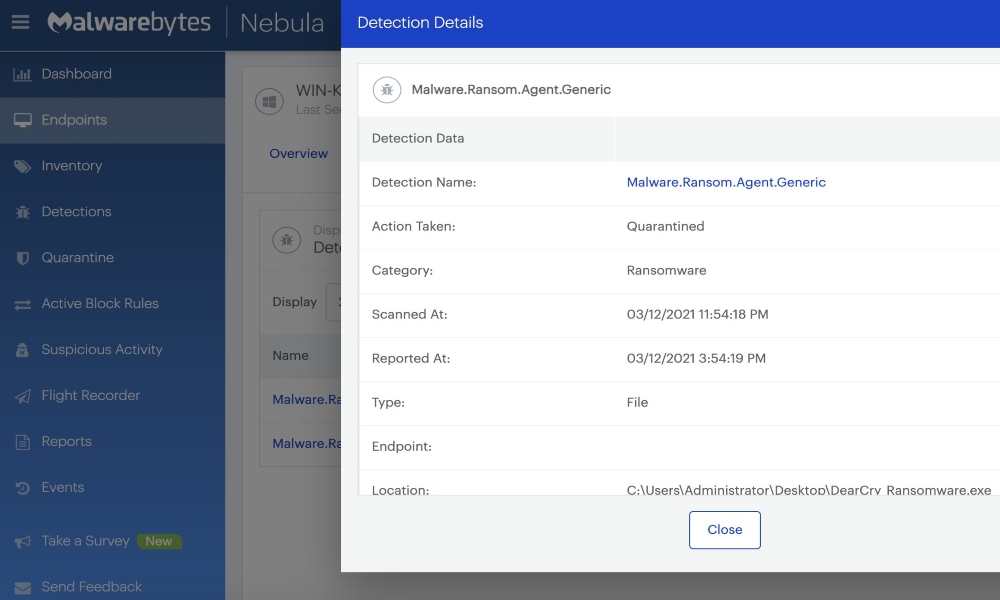Open Flight Recorder
The image size is (1000, 600).
coord(91,395)
